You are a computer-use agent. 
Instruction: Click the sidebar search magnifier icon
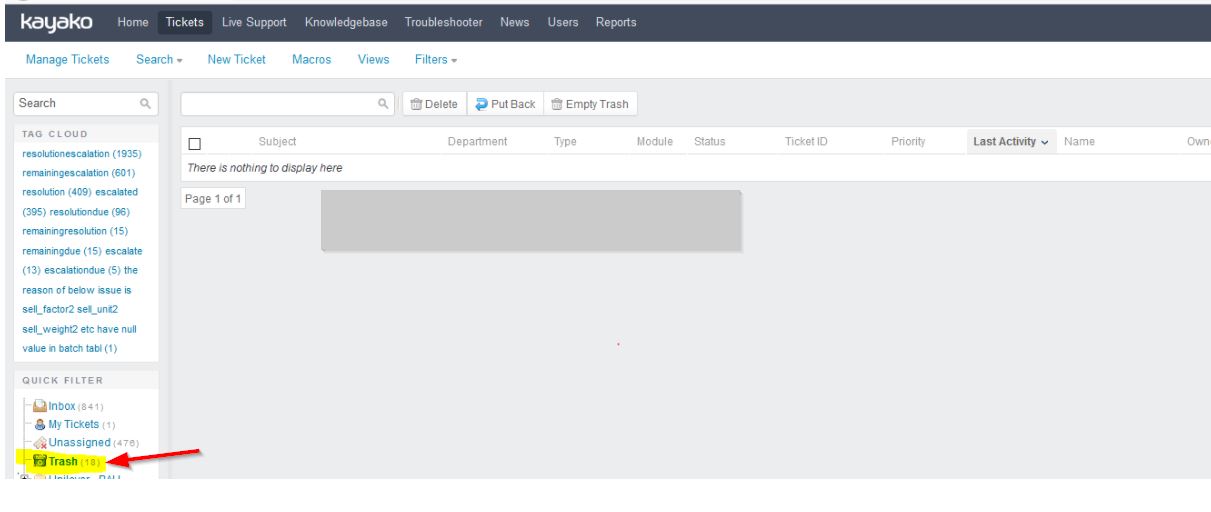pos(146,103)
